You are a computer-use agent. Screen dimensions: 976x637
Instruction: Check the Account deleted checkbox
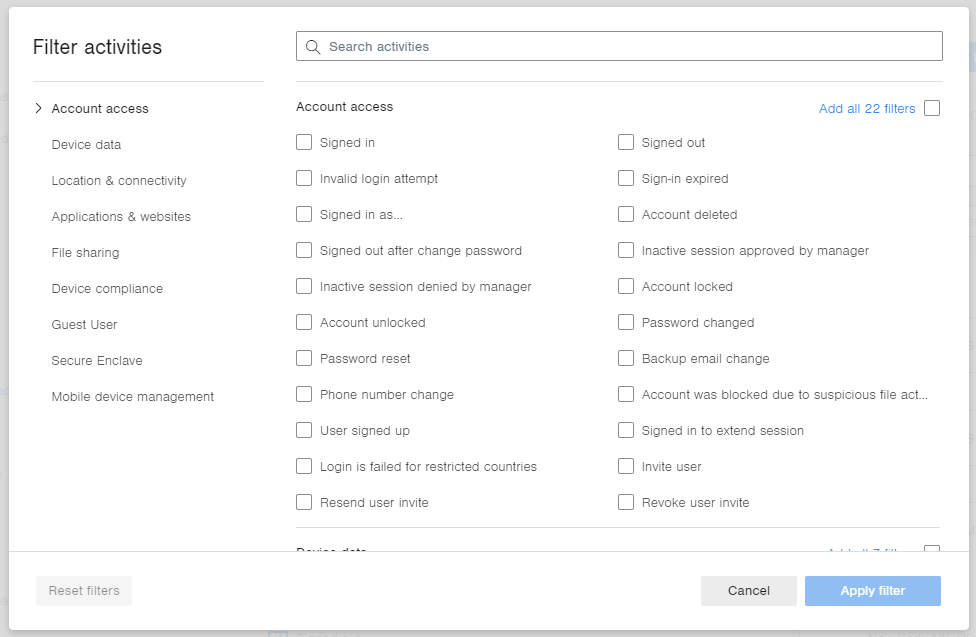coord(626,215)
